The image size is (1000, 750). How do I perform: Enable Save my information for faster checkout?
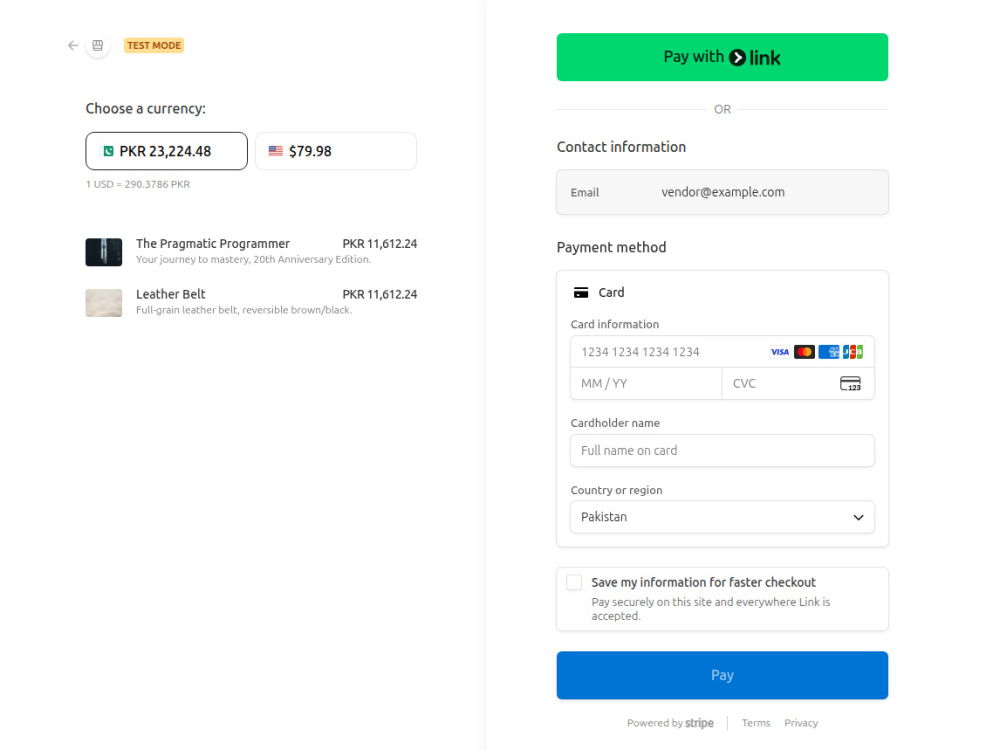[574, 582]
